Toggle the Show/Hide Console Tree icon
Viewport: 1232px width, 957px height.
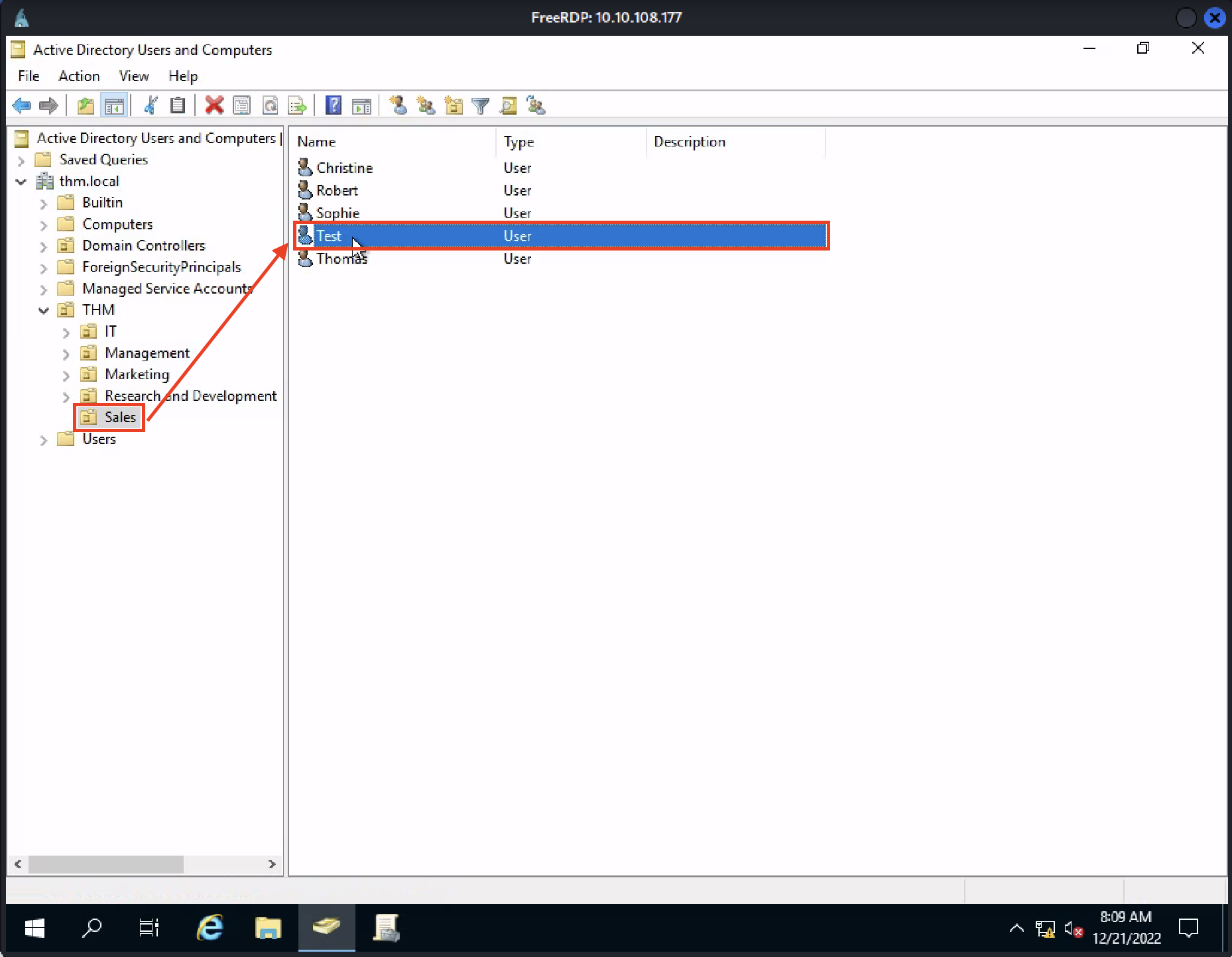114,105
